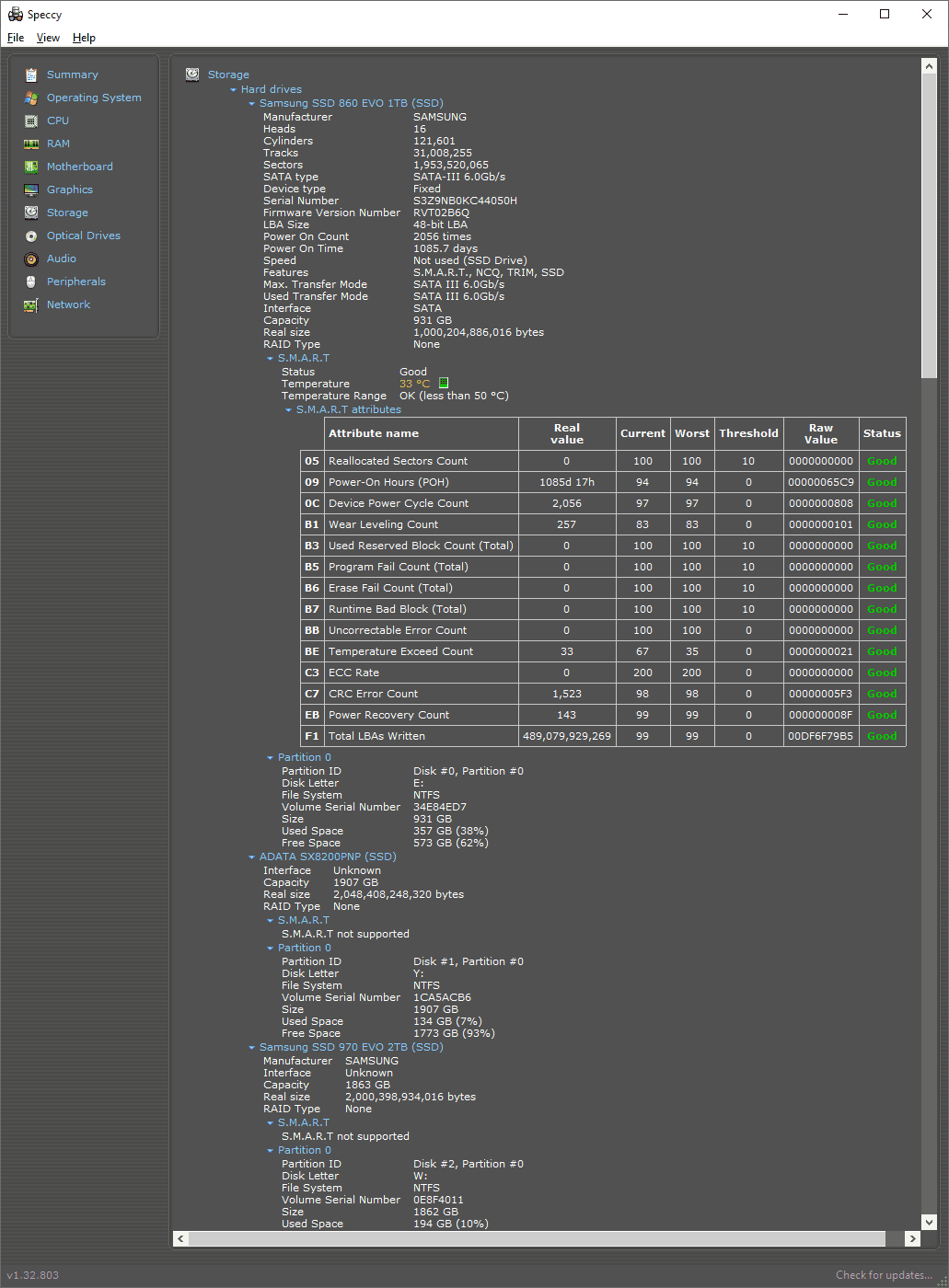The height and width of the screenshot is (1288, 949).
Task: Click the horizontal scrollbar thumb
Action: tap(538, 1238)
